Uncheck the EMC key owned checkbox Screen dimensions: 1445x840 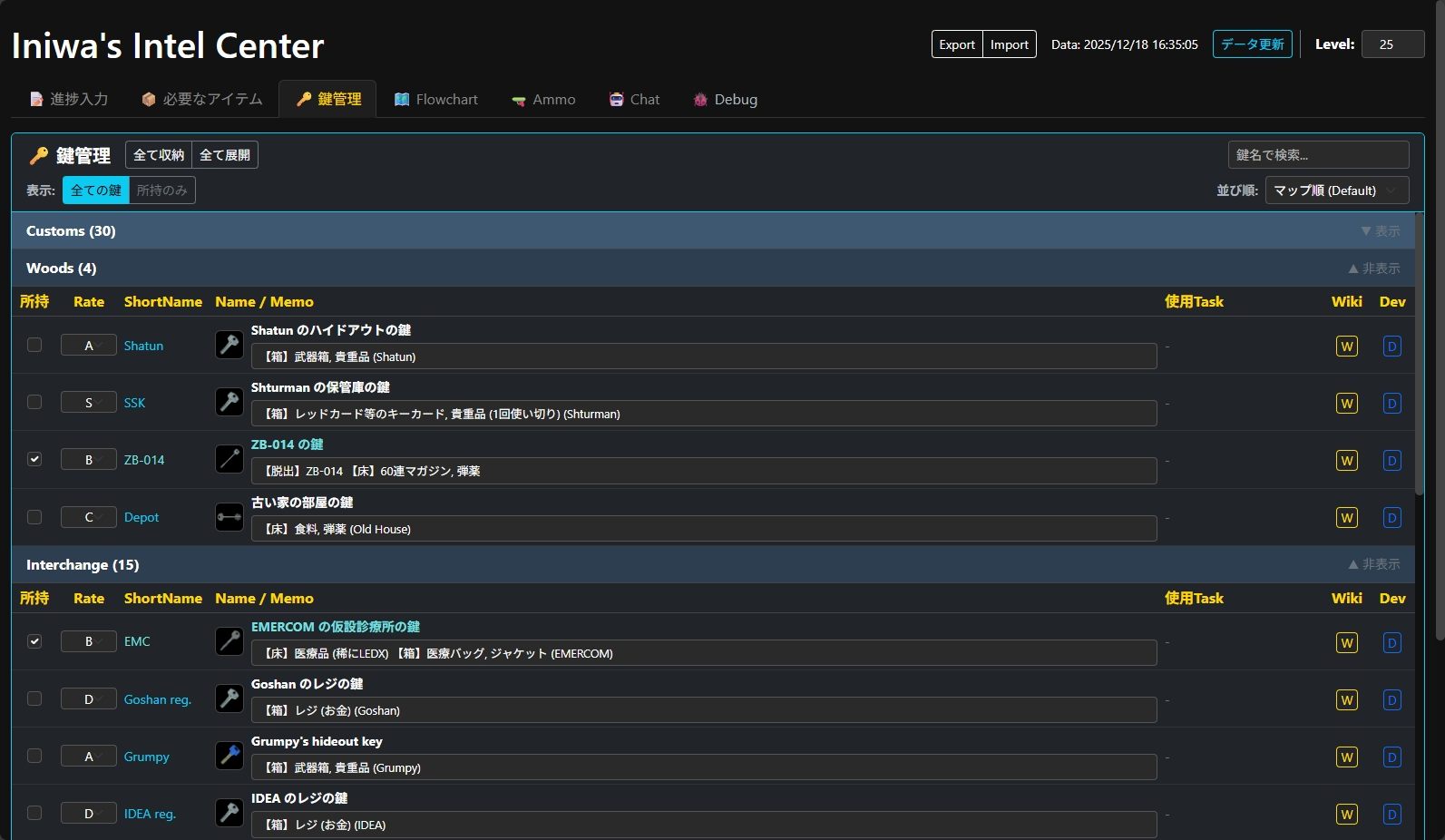(34, 641)
